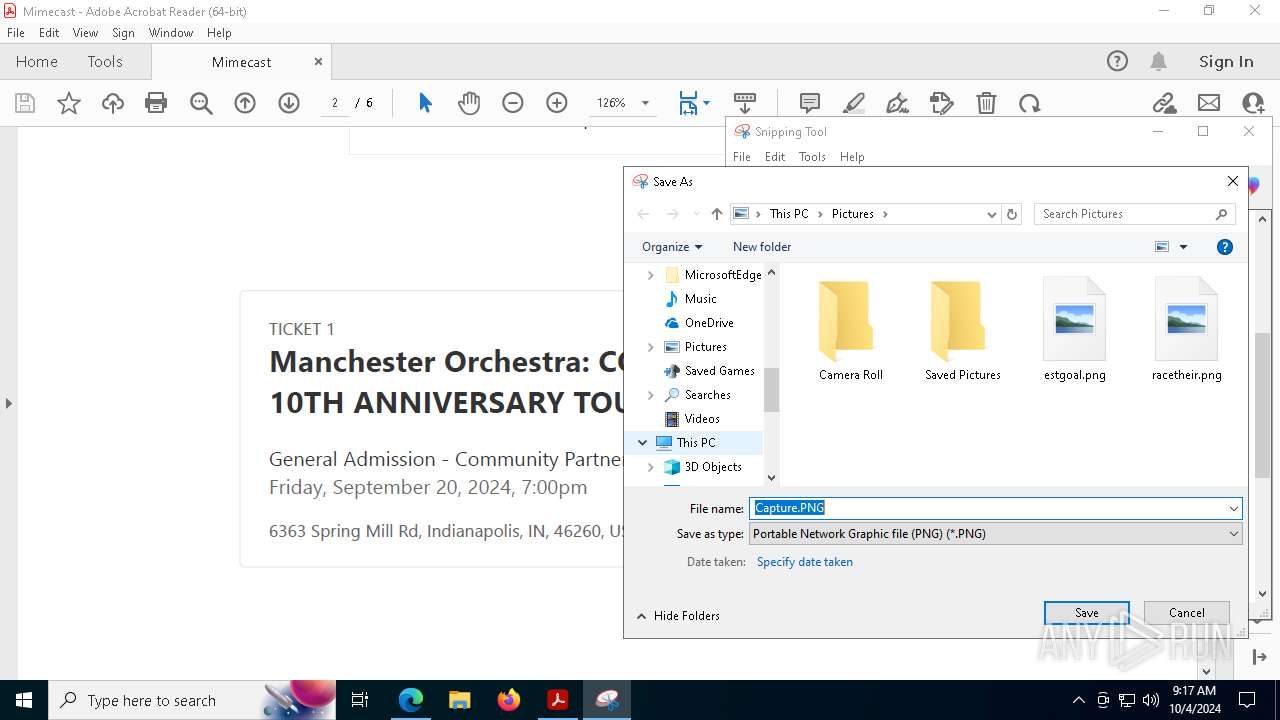Open zoom level 126% dropdown

[x=645, y=103]
